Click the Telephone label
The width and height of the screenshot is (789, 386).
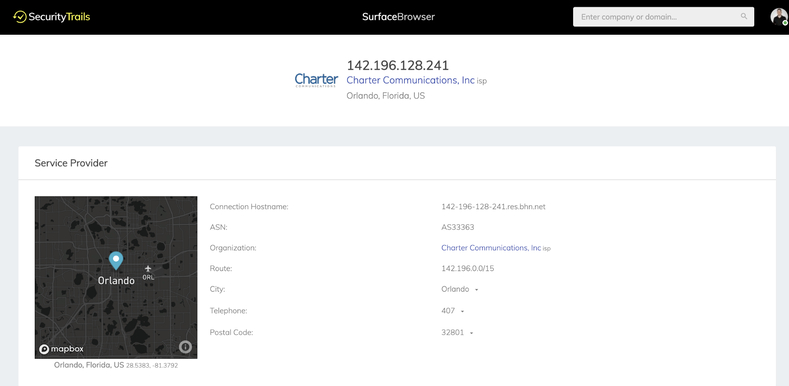228,311
